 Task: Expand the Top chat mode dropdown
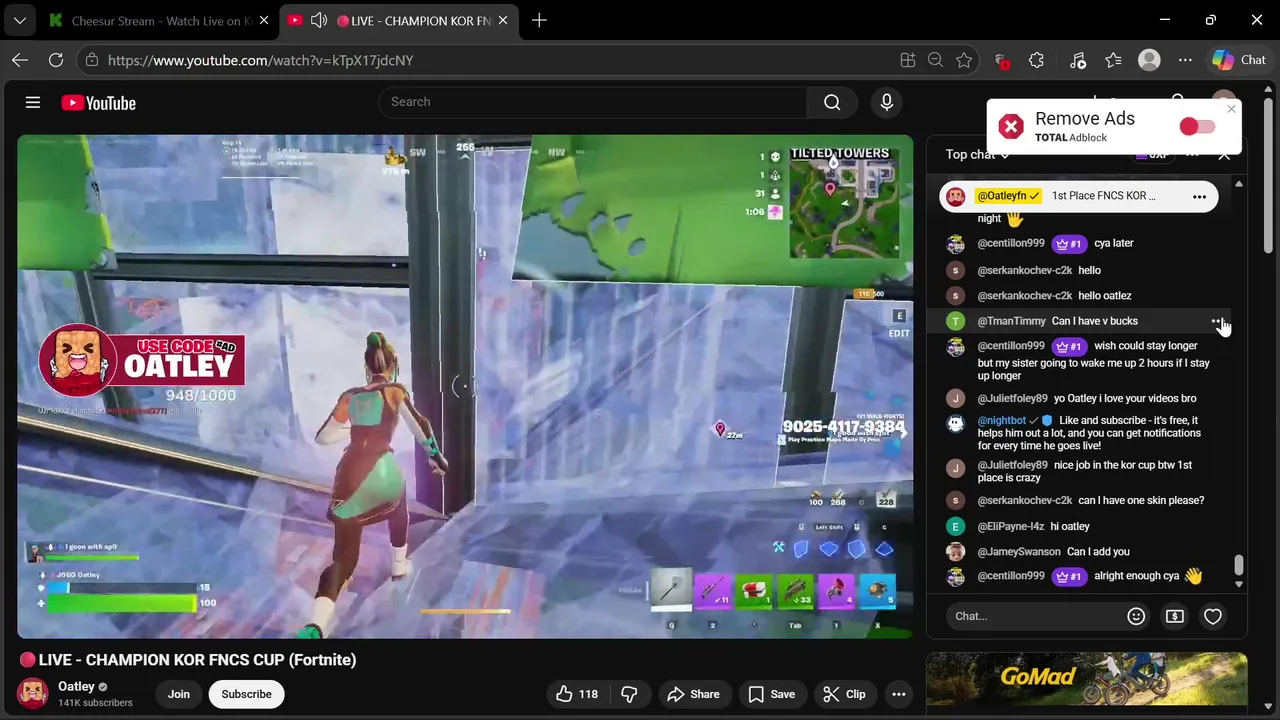pos(978,155)
